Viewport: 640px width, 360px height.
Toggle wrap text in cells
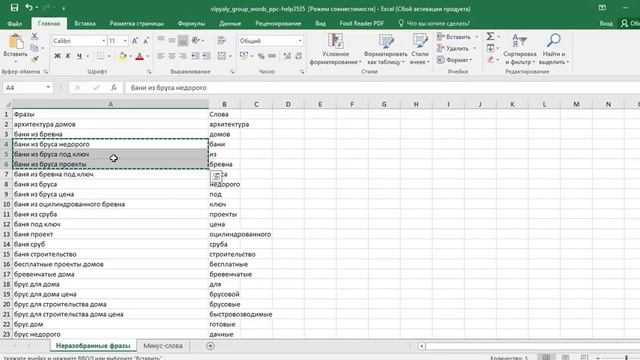(x=222, y=40)
